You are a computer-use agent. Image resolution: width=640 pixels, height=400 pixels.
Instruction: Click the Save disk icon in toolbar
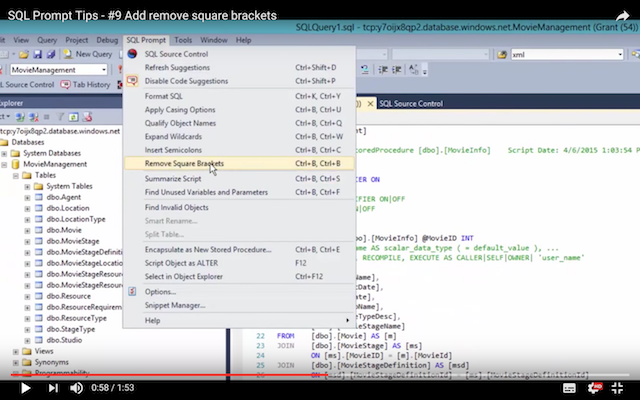click(x=38, y=54)
